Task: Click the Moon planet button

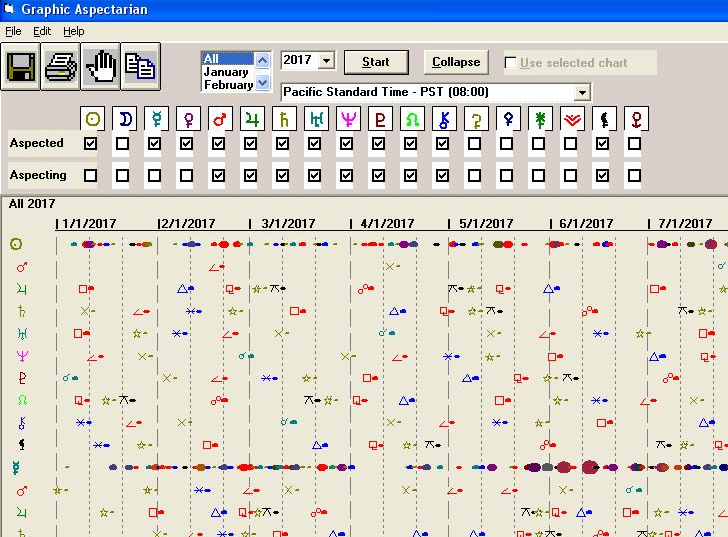Action: coord(123,119)
